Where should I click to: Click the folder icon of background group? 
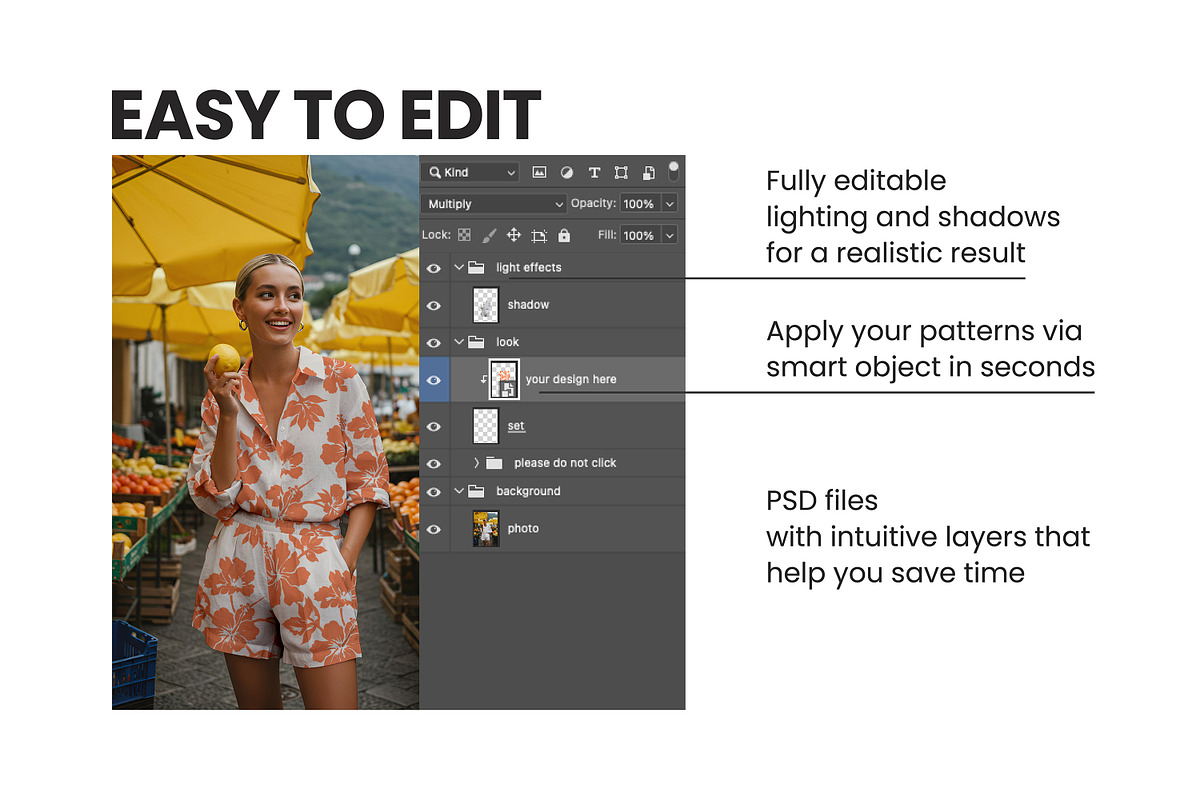click(x=476, y=491)
